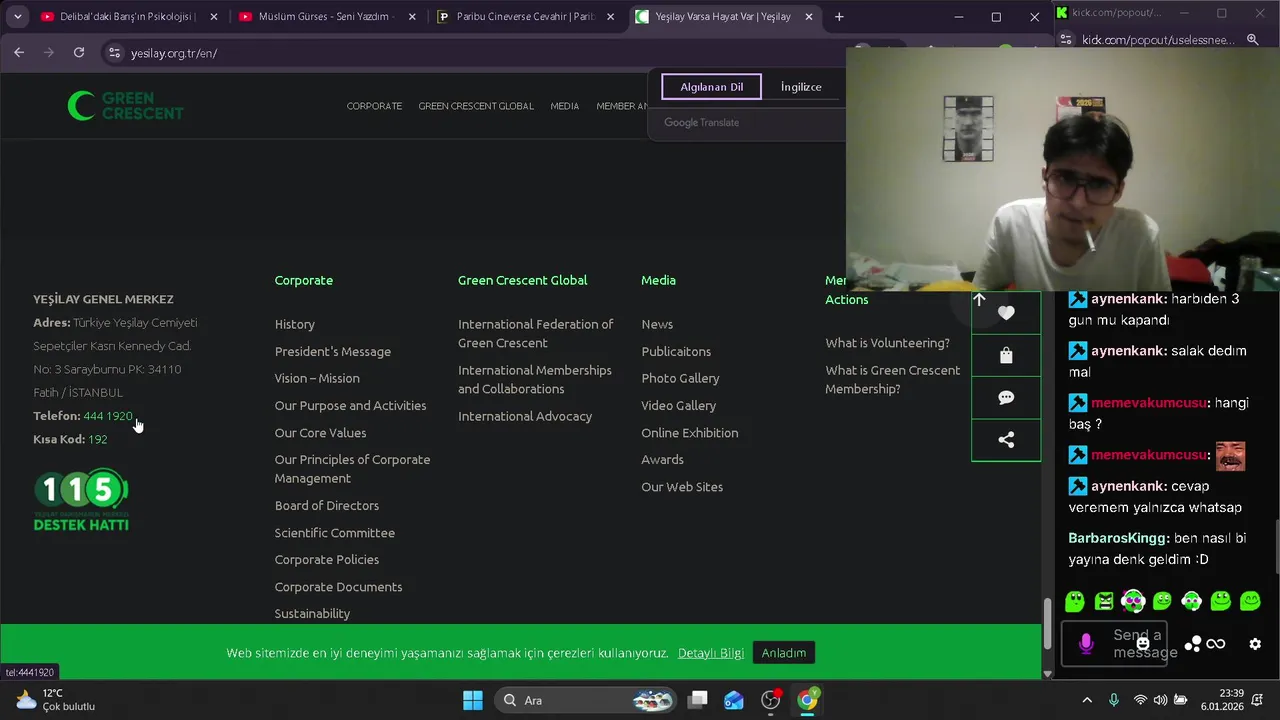Switch to Müslüm Gürses - Seni Yazdım tab

pos(327,17)
